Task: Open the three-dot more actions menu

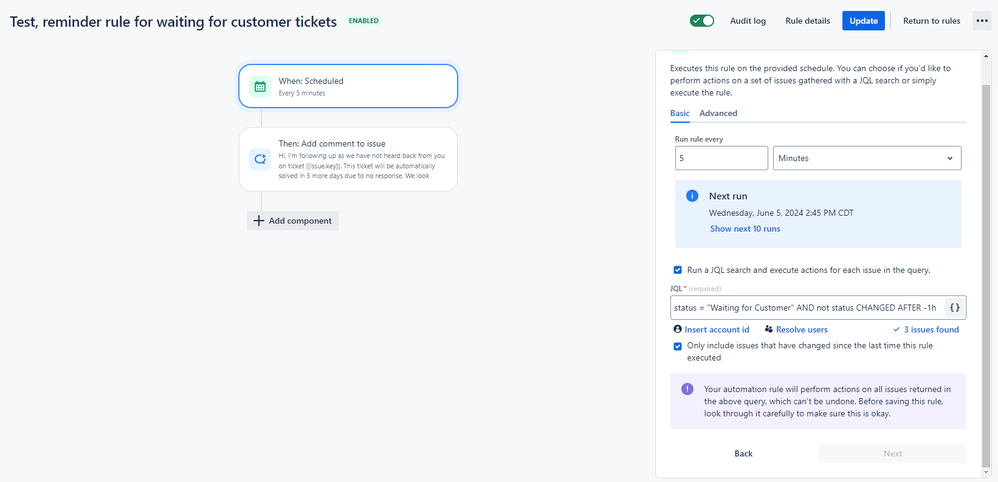Action: pyautogui.click(x=981, y=21)
